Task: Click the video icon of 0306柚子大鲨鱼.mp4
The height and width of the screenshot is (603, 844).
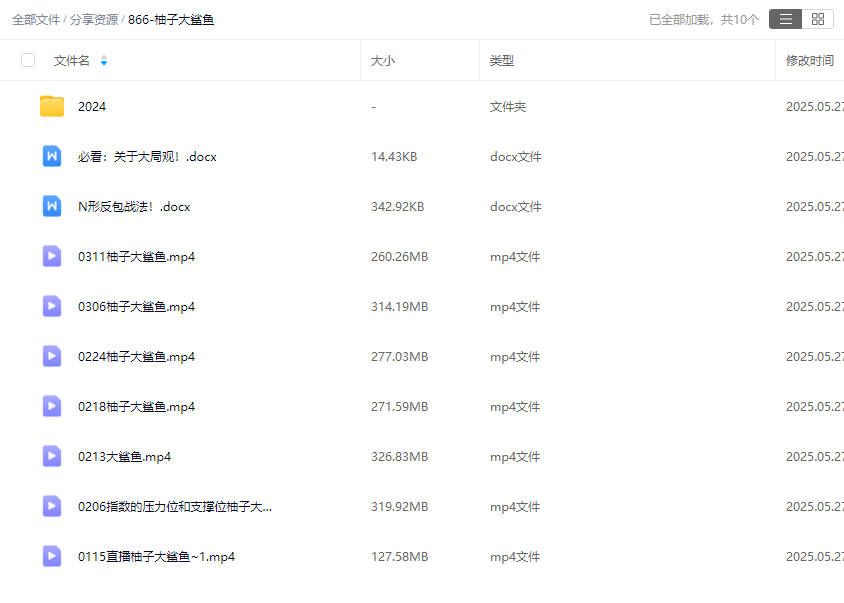Action: 52,306
